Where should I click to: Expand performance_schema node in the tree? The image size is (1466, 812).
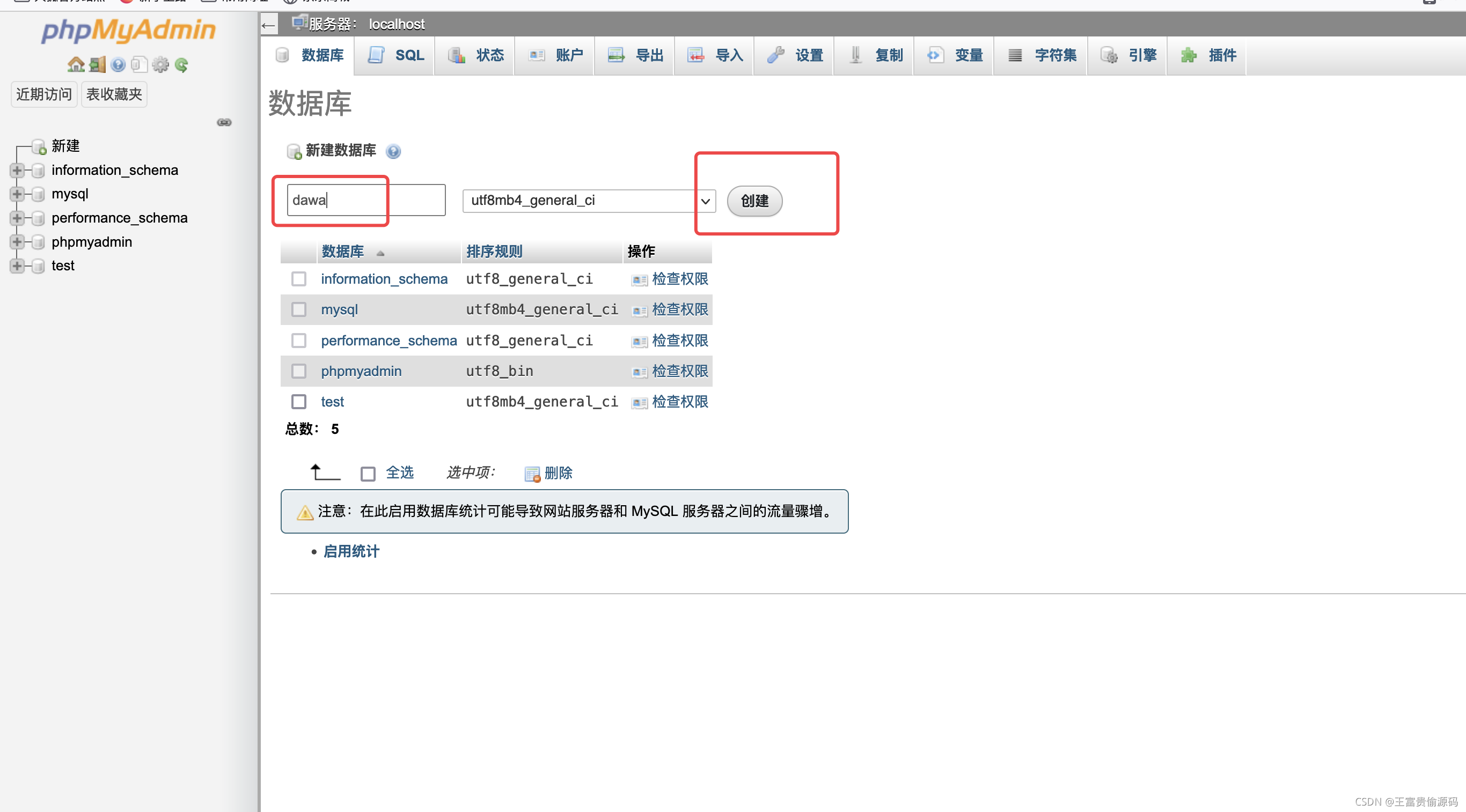tap(17, 218)
